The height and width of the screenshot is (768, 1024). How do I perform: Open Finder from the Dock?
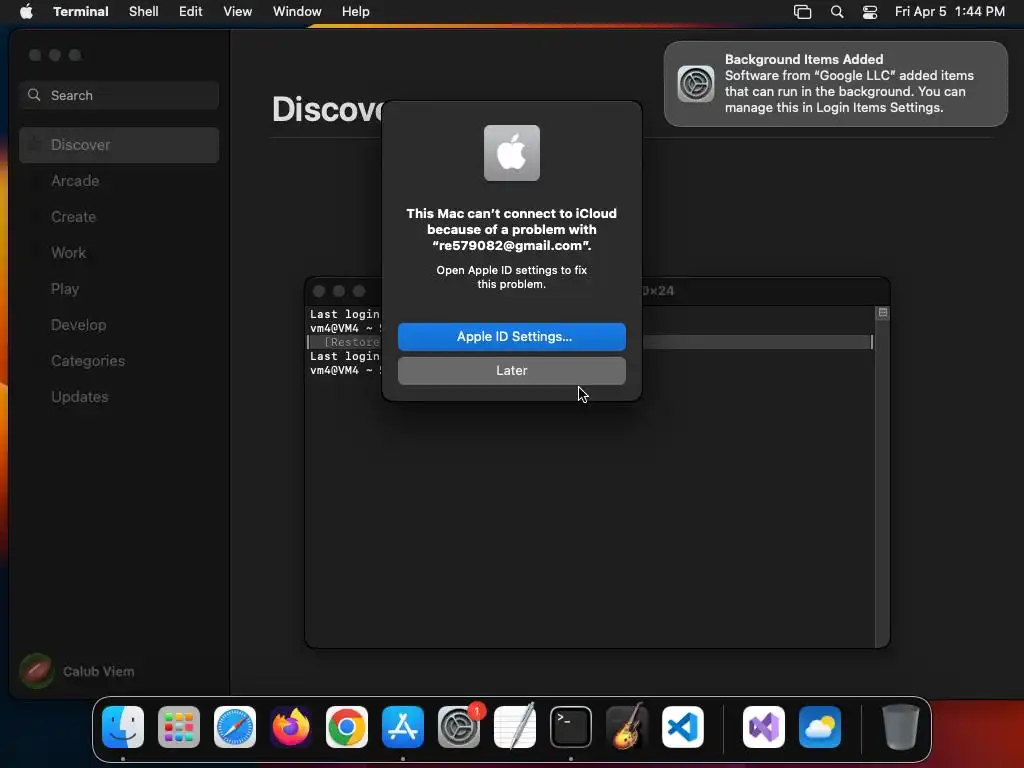click(123, 727)
